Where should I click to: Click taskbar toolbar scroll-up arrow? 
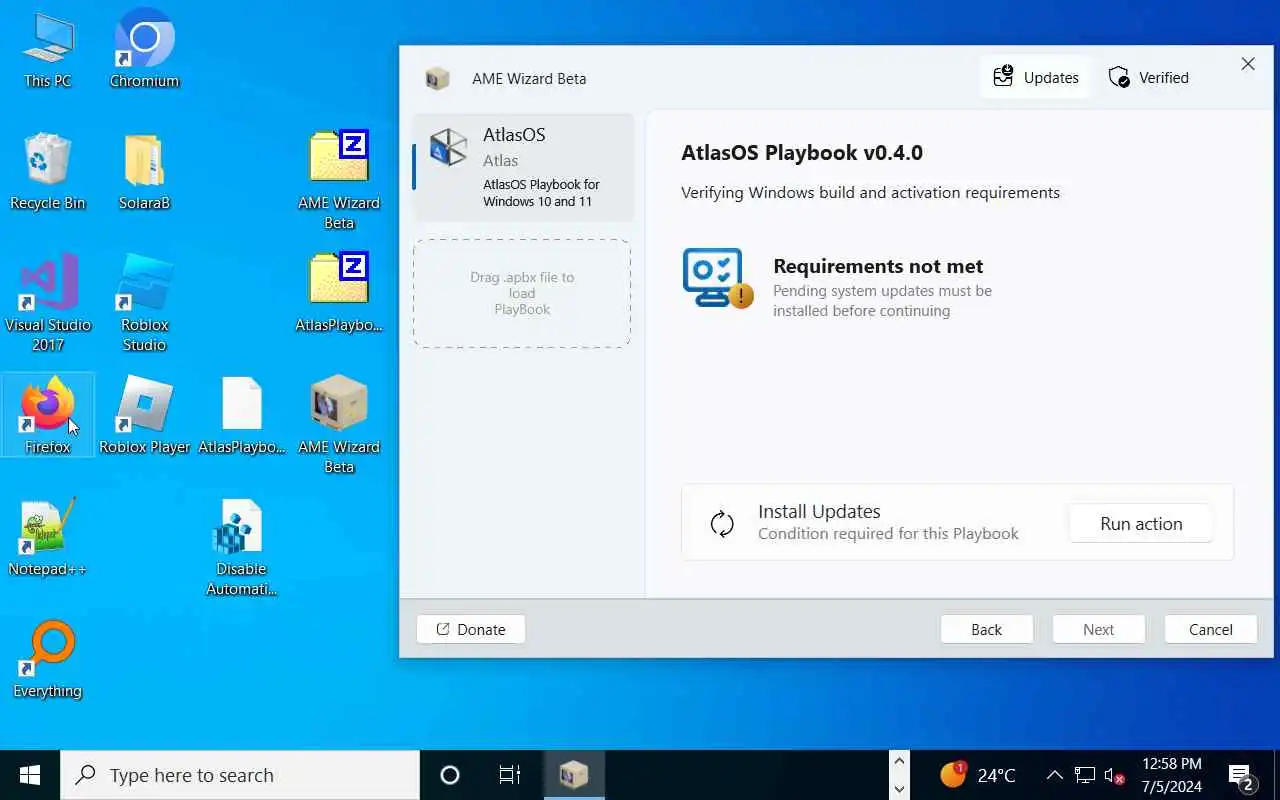click(x=899, y=762)
